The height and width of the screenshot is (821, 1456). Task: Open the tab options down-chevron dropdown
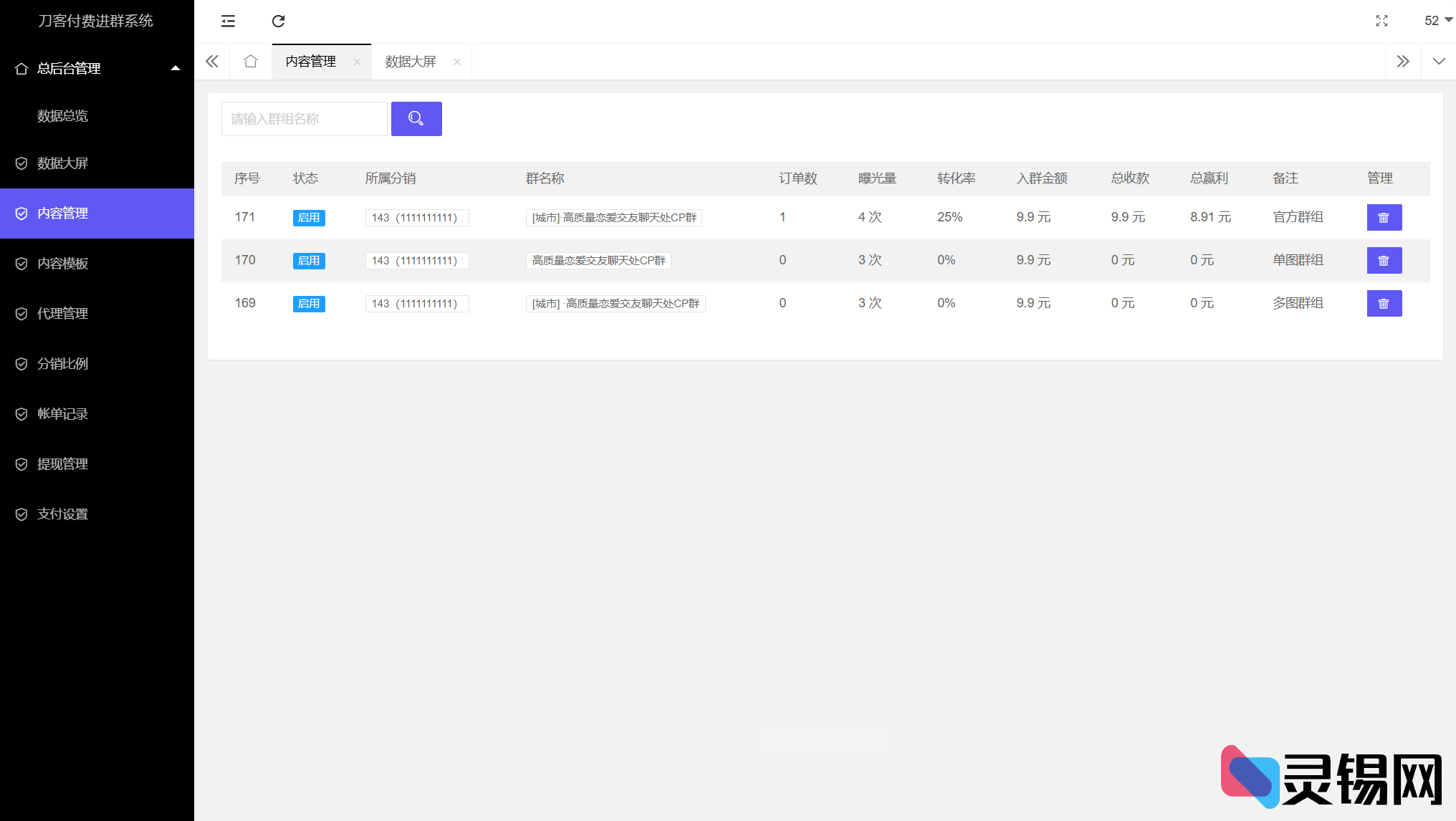point(1438,62)
